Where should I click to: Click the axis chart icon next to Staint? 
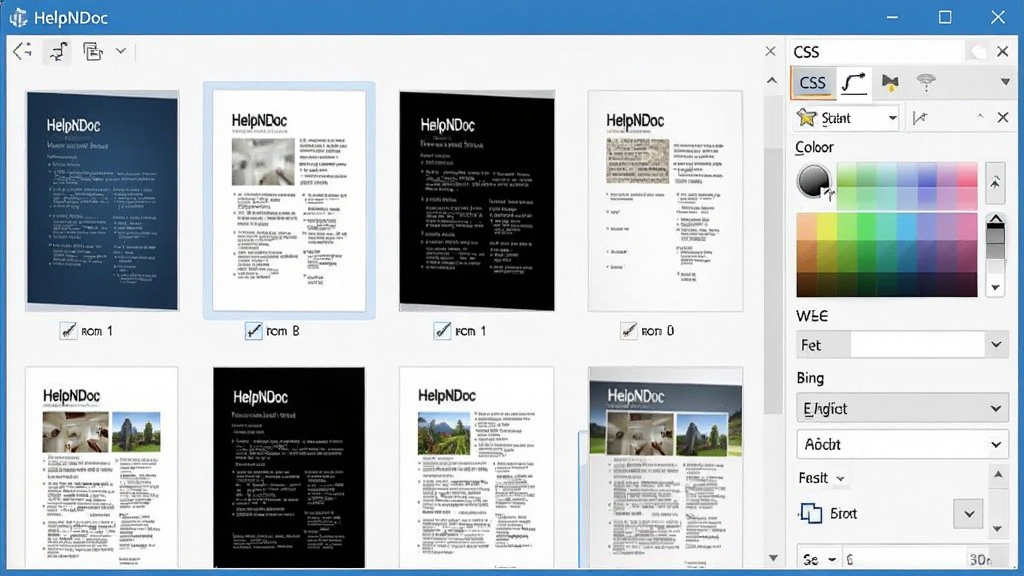[920, 118]
